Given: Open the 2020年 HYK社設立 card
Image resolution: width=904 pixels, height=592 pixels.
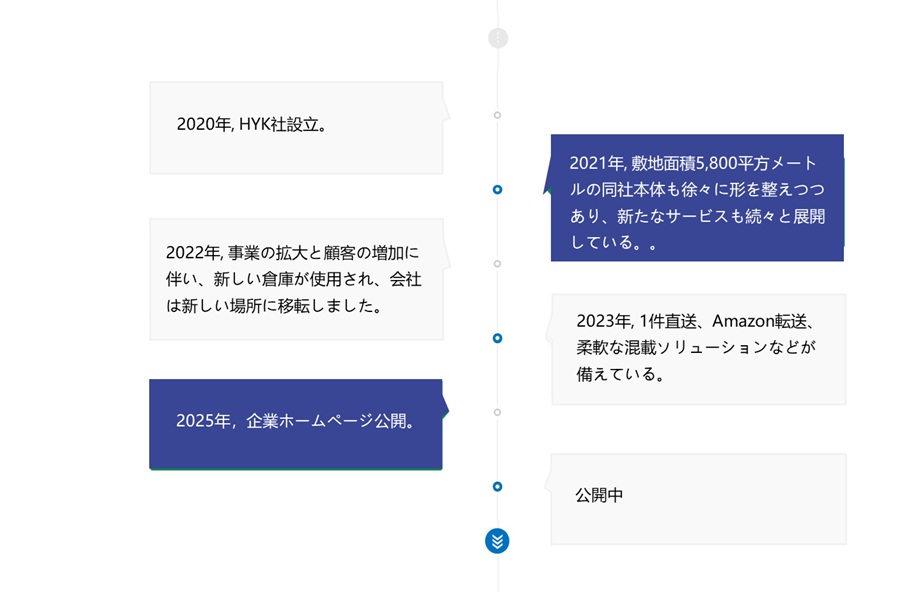Looking at the screenshot, I should coord(296,128).
